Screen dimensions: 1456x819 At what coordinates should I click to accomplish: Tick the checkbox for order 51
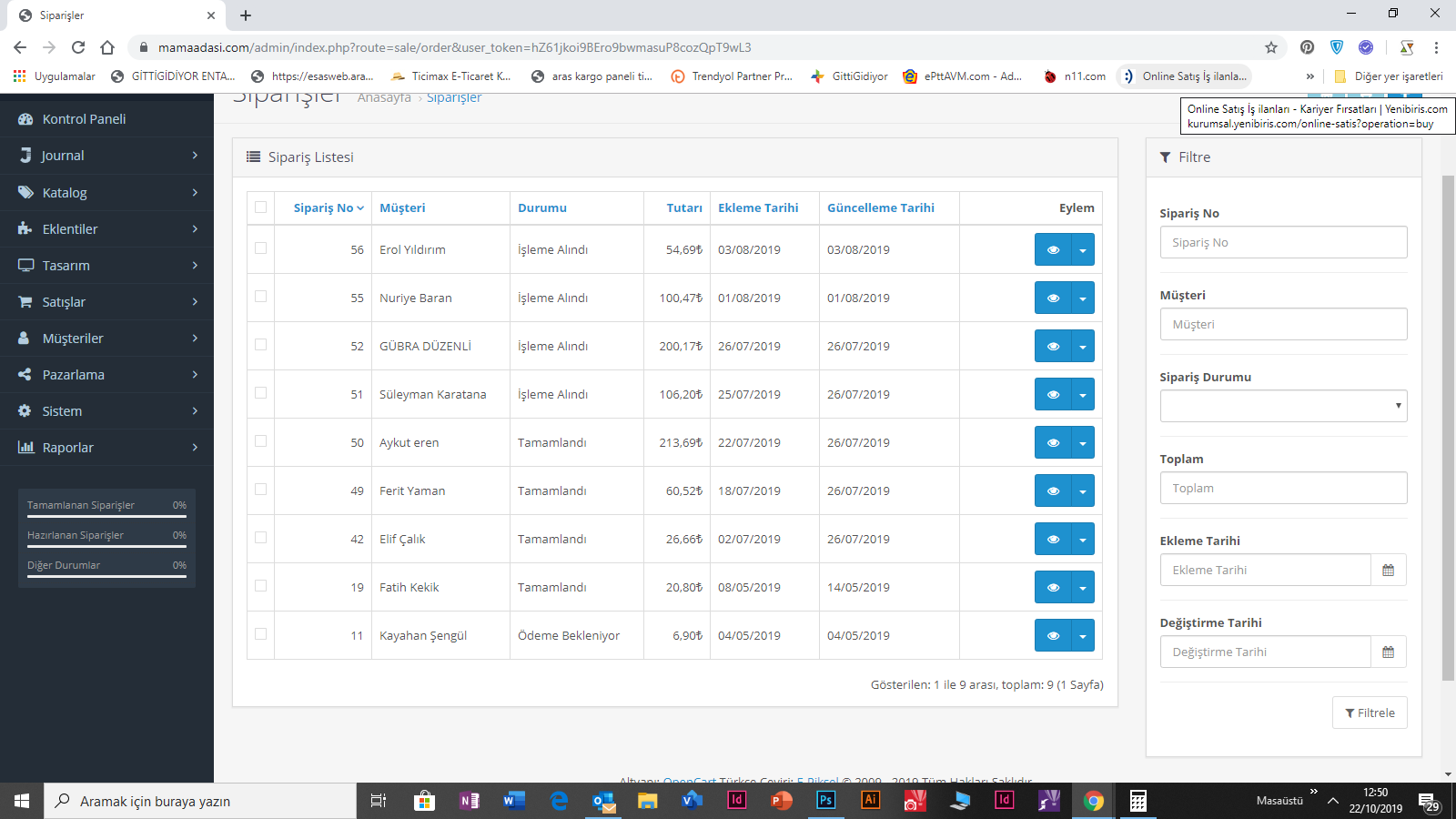(x=261, y=393)
